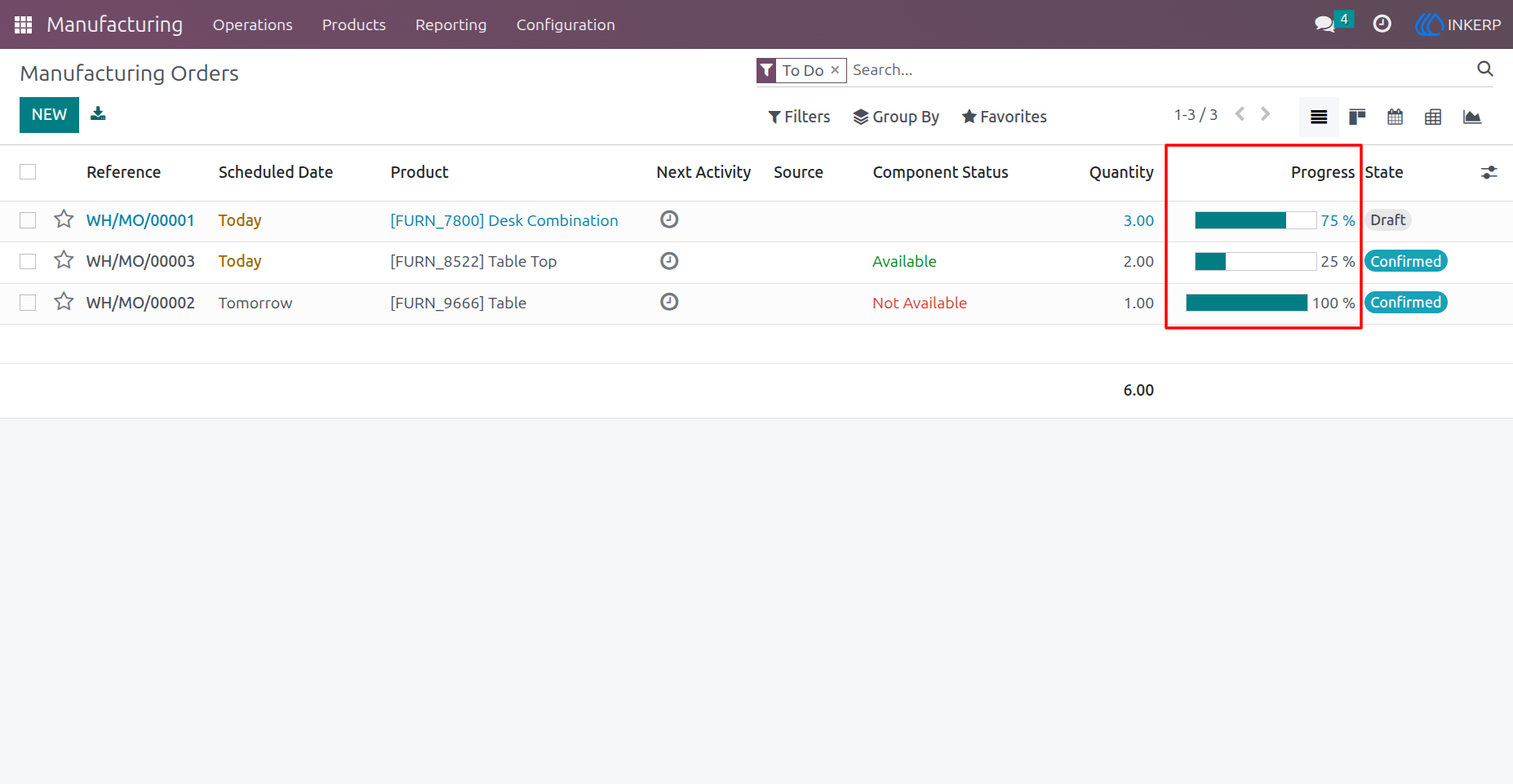Click the Not Available component status
Viewport: 1513px width, 784px height.
tap(919, 303)
